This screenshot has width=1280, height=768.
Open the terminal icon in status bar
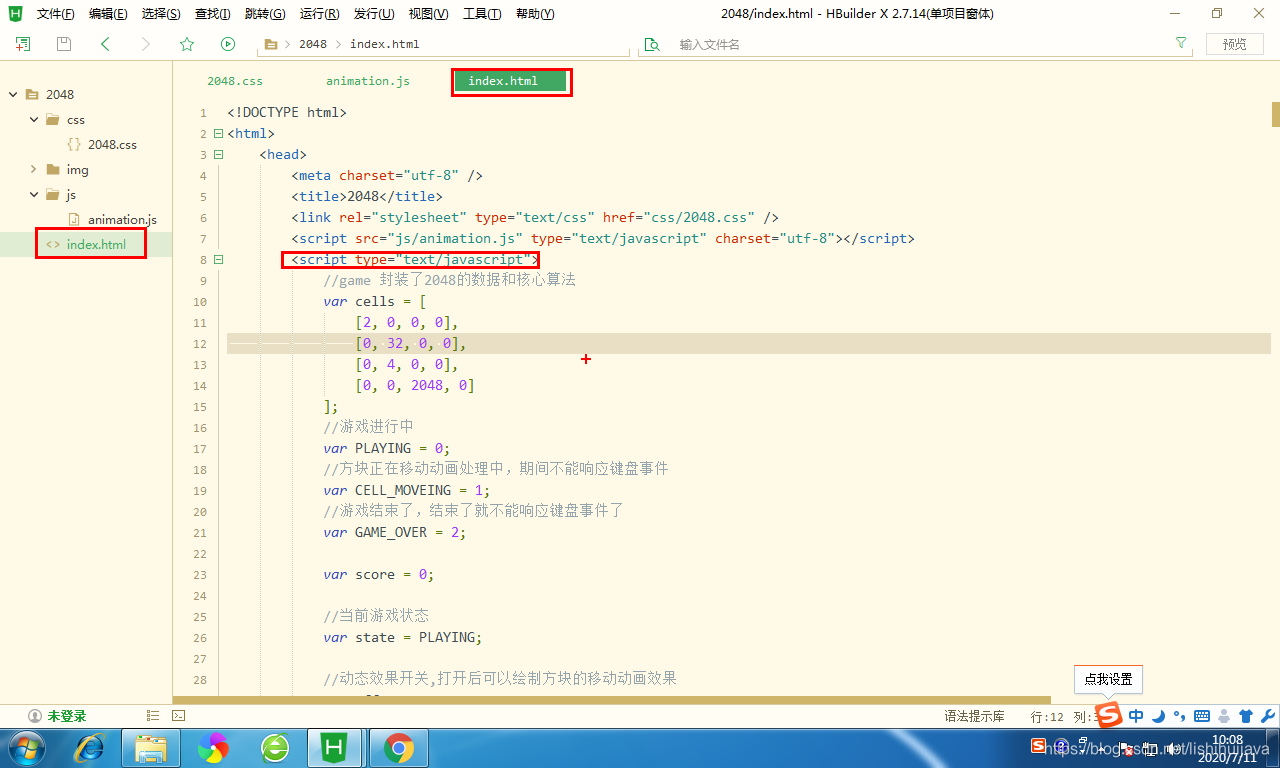pos(178,716)
